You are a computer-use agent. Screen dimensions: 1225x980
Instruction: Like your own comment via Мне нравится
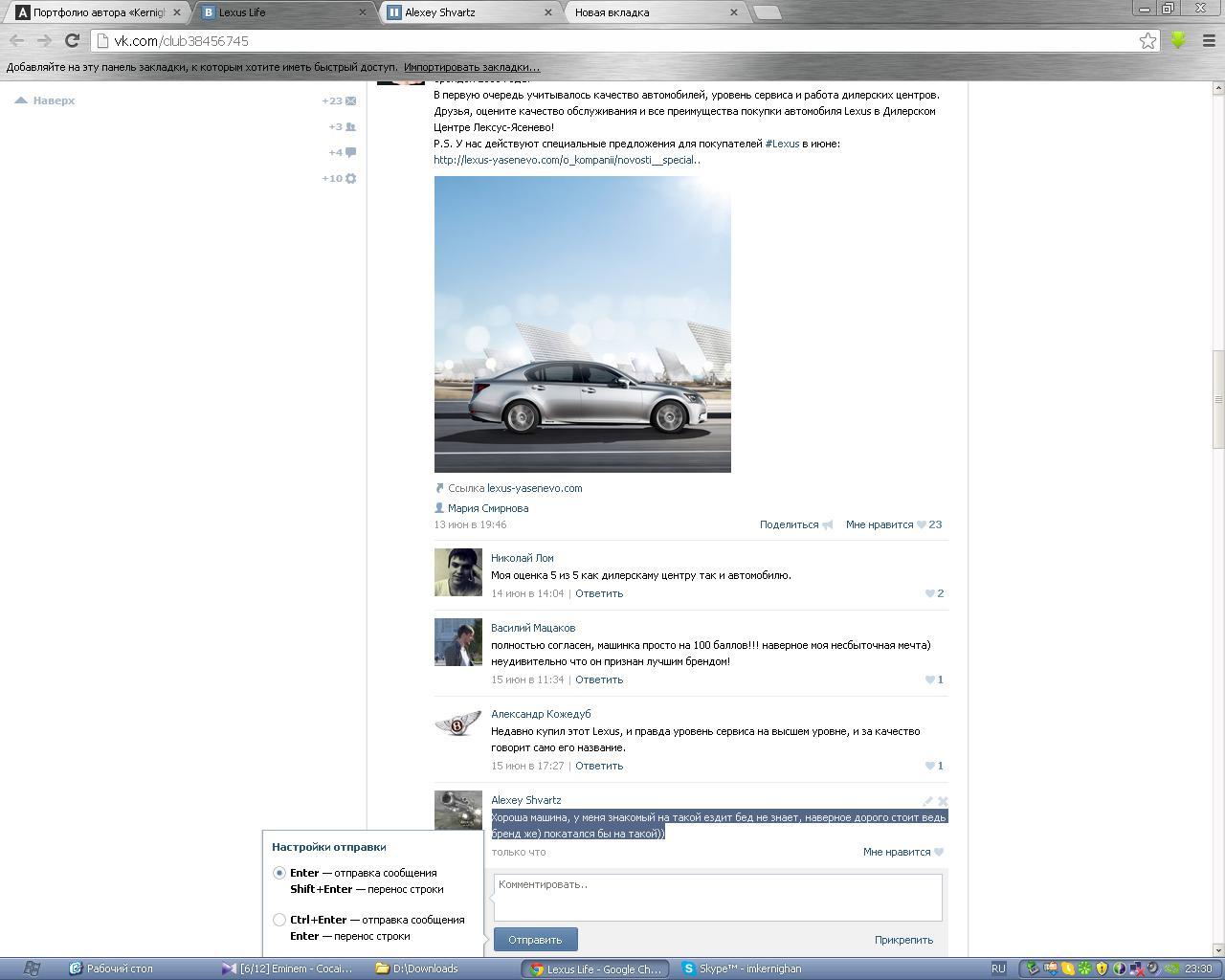tap(902, 852)
